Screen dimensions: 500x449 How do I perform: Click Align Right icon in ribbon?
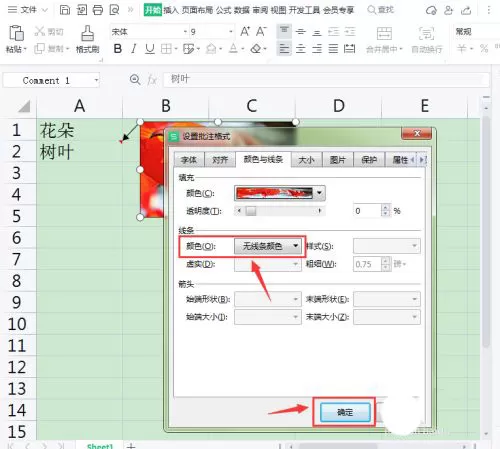click(317, 49)
